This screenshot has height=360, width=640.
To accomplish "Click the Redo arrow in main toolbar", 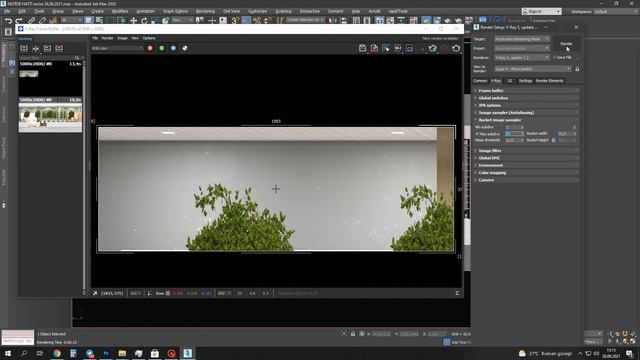I will [x=19, y=20].
